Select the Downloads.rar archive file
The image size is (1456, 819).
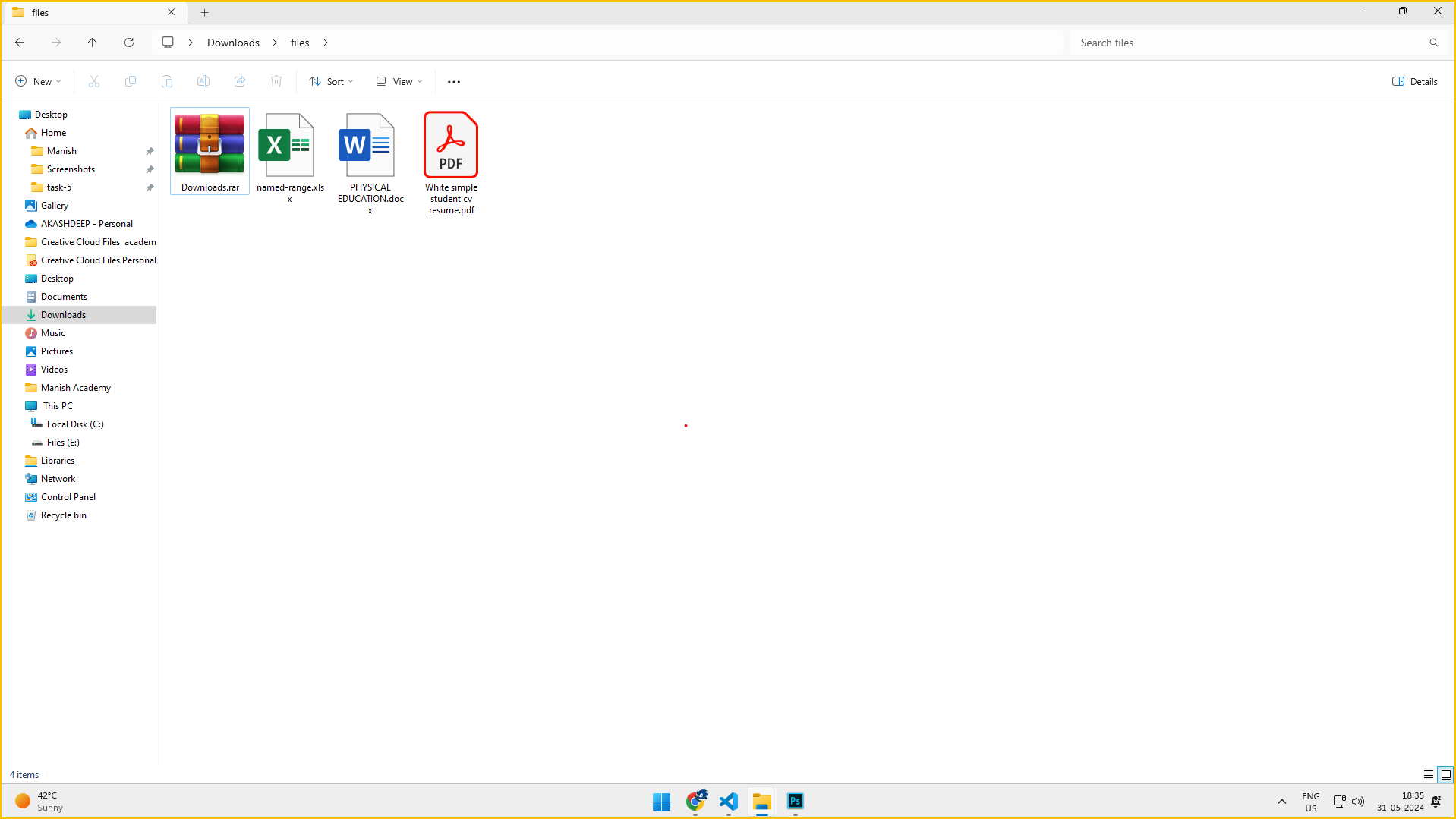tap(210, 151)
